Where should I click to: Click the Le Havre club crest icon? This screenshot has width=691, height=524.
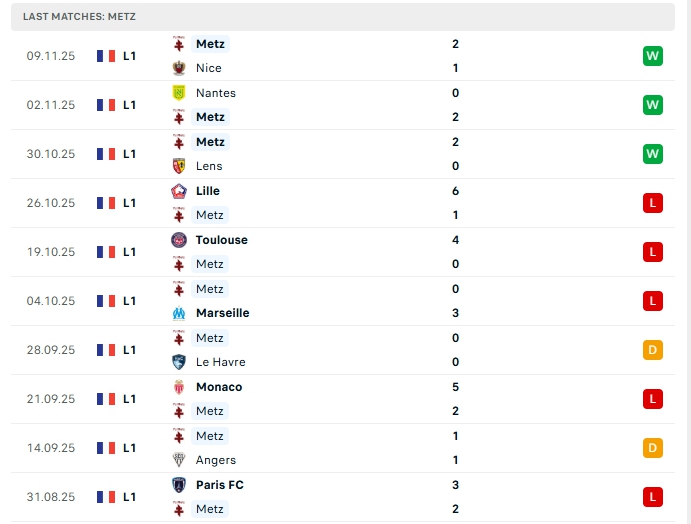click(179, 362)
